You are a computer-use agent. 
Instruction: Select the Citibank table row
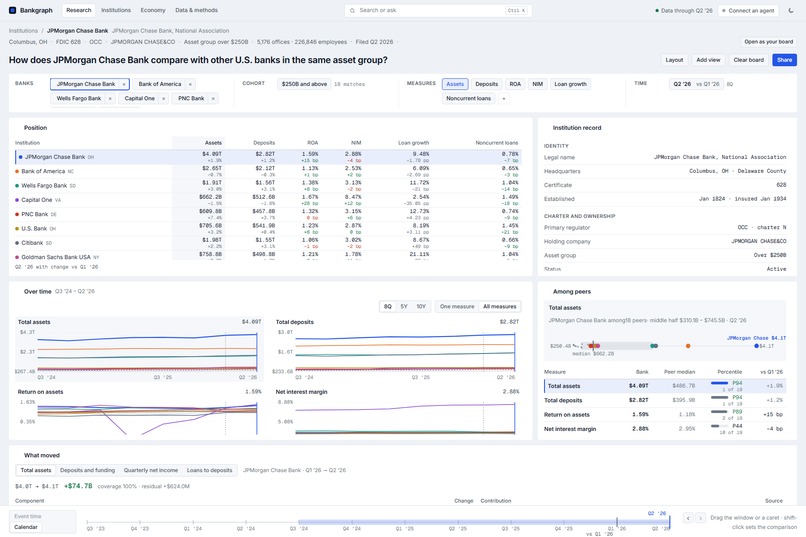268,243
